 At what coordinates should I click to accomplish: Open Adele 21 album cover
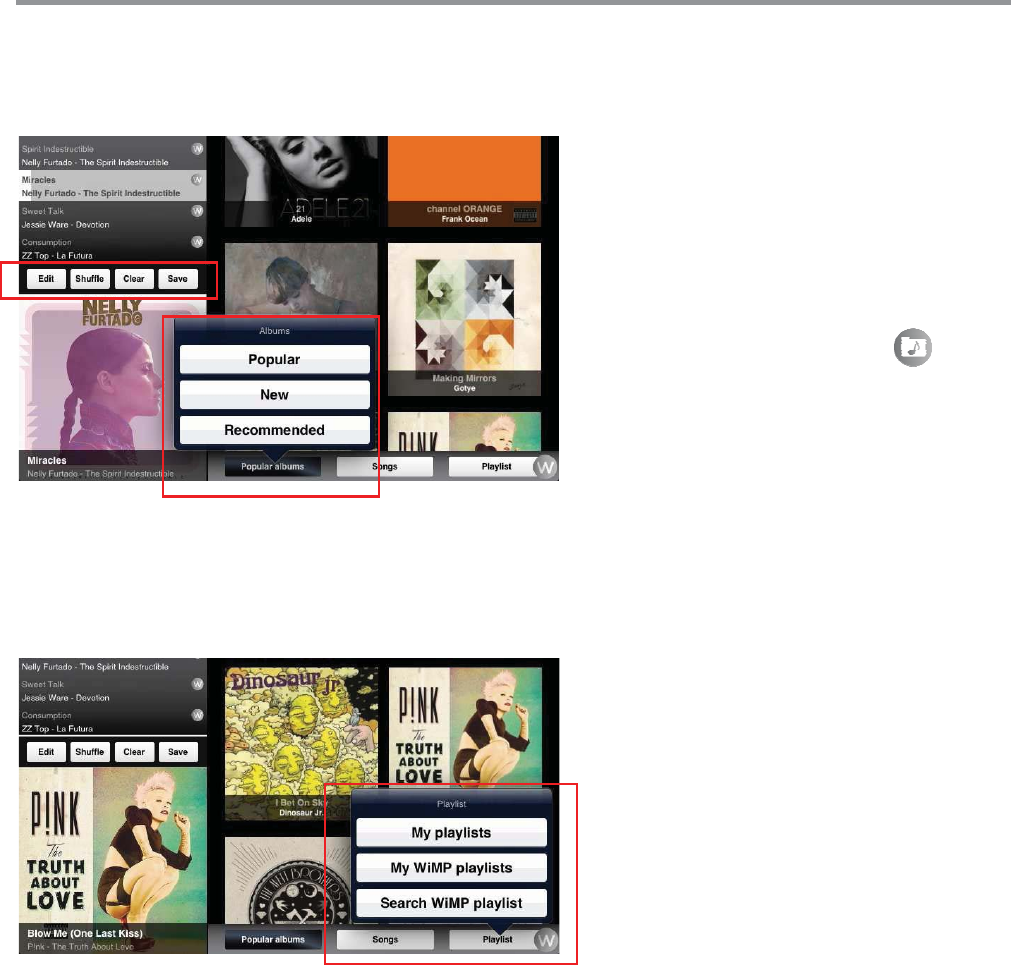coord(301,181)
